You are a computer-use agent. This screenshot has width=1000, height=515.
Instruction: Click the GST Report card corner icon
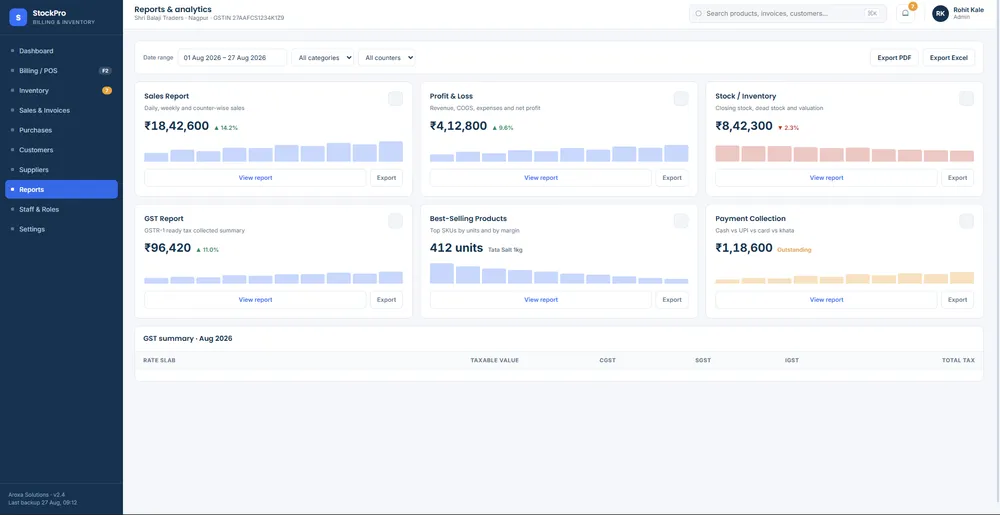click(x=395, y=221)
